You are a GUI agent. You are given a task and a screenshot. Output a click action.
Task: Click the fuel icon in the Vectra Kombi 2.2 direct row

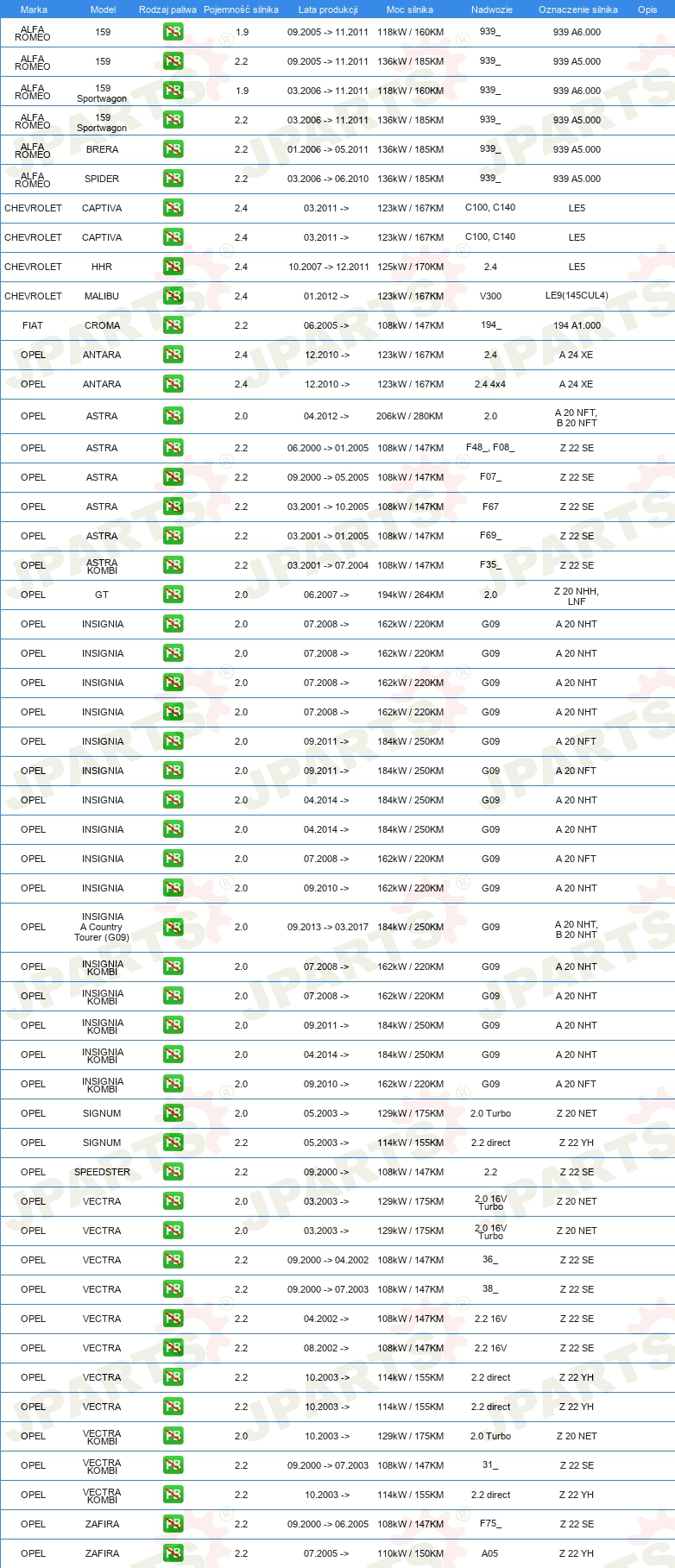pos(173,1495)
